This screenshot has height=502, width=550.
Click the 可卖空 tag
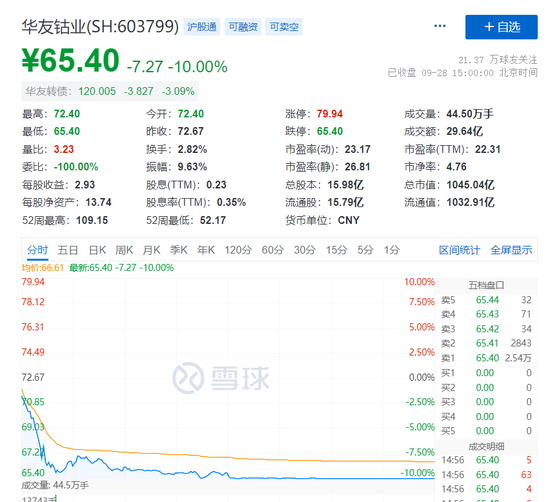284,27
